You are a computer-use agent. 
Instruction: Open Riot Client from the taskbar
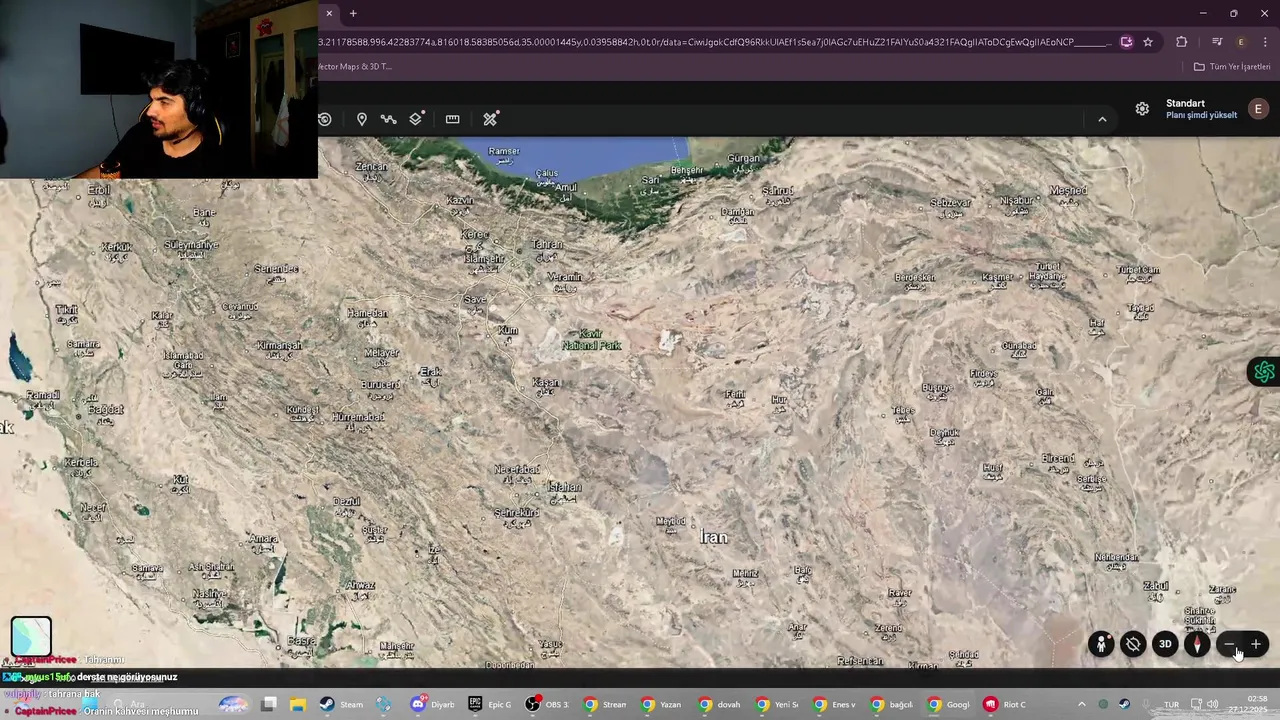tap(1004, 704)
